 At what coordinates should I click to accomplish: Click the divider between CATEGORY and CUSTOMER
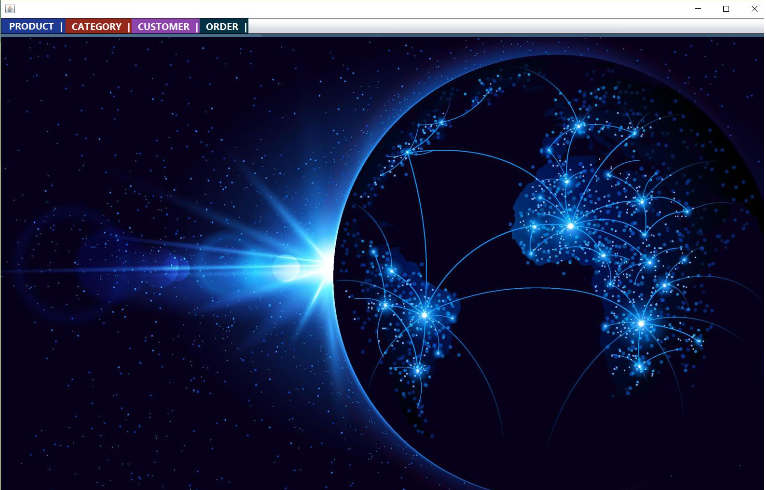(x=129, y=27)
